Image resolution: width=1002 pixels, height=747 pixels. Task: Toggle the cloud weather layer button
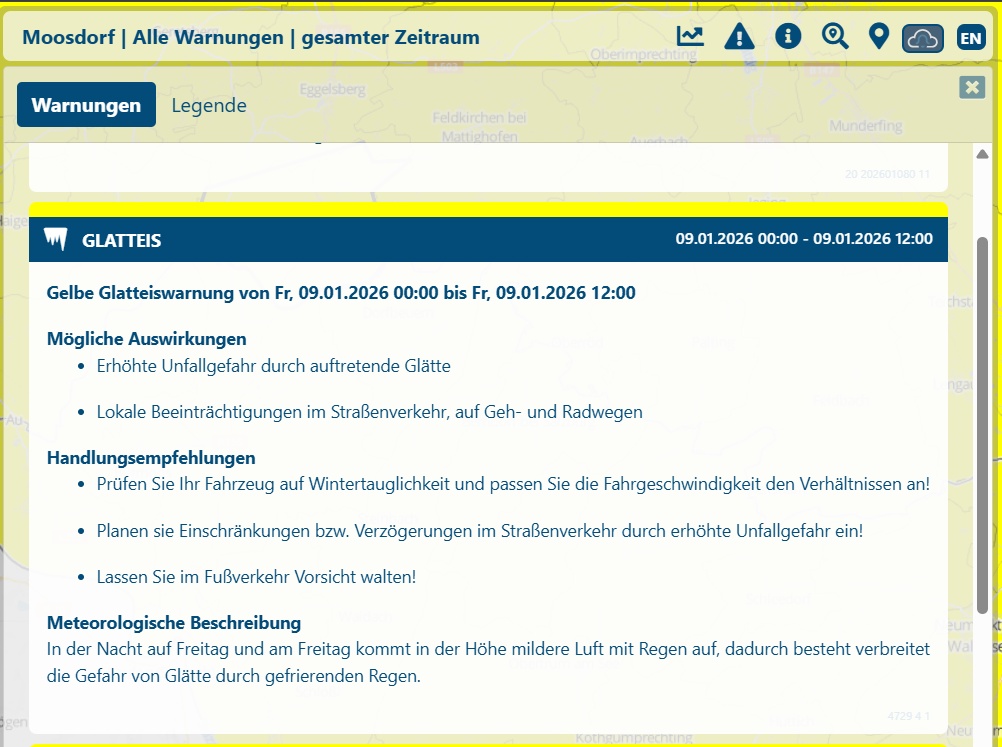[923, 38]
